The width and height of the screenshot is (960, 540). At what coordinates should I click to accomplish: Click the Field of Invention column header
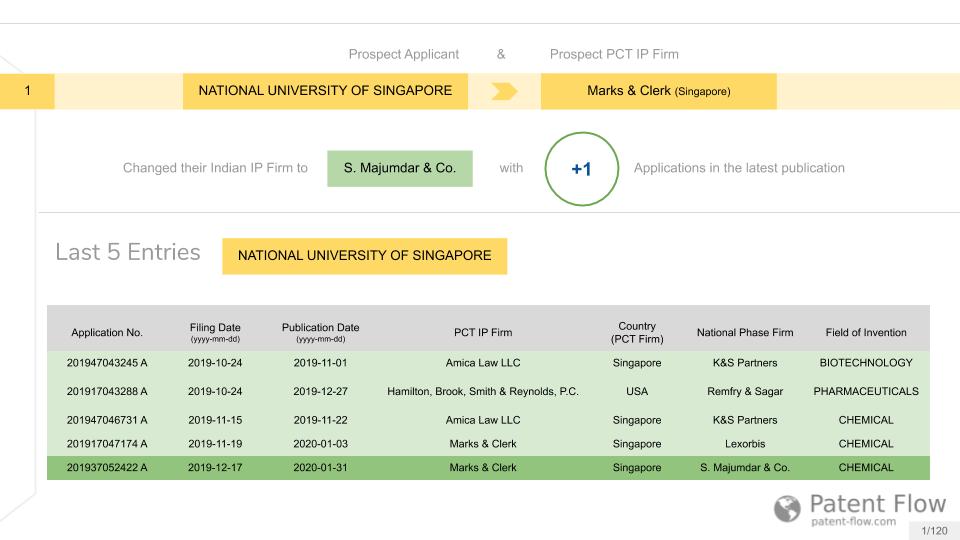866,332
